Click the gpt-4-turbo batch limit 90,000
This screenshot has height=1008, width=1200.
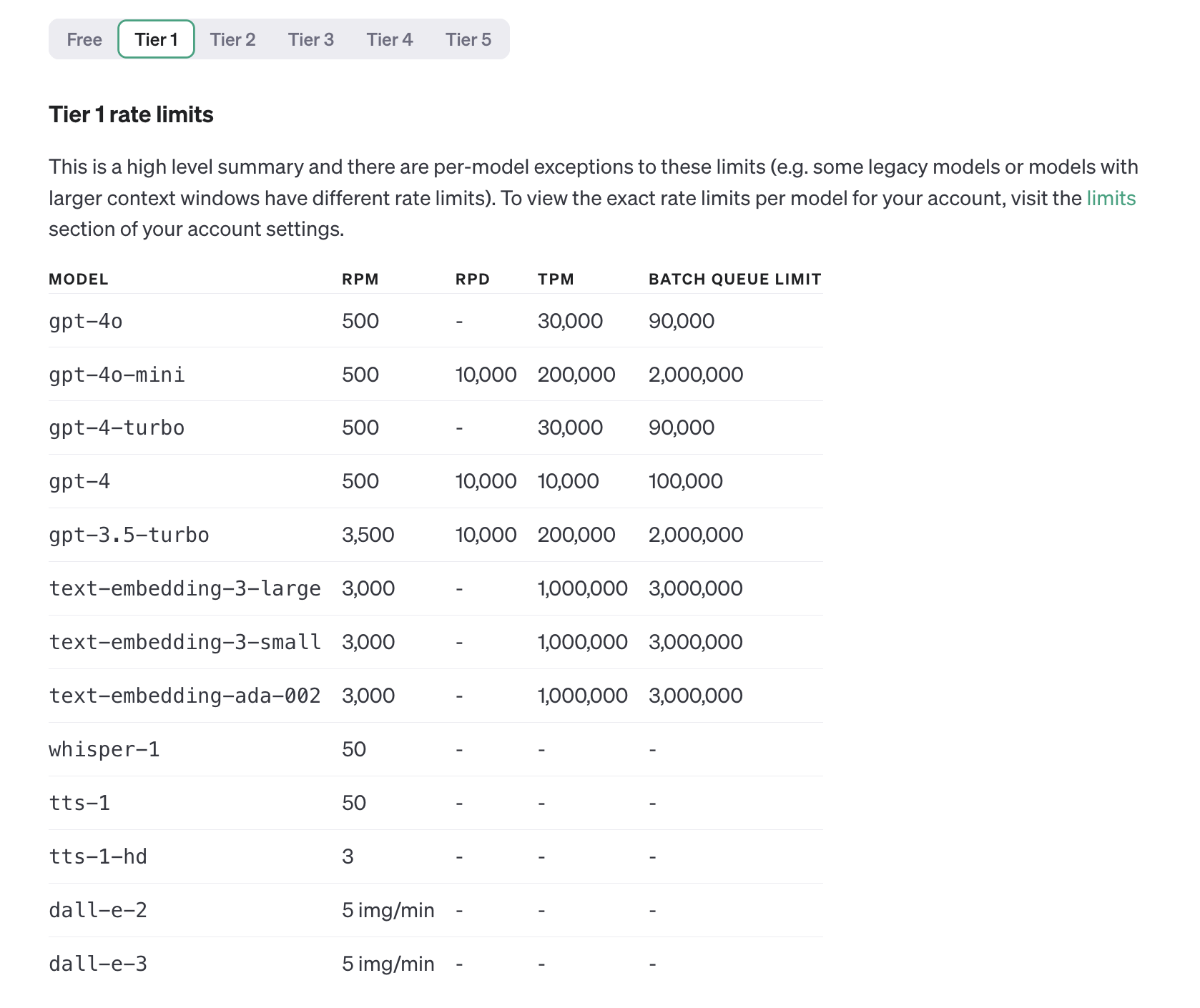682,428
